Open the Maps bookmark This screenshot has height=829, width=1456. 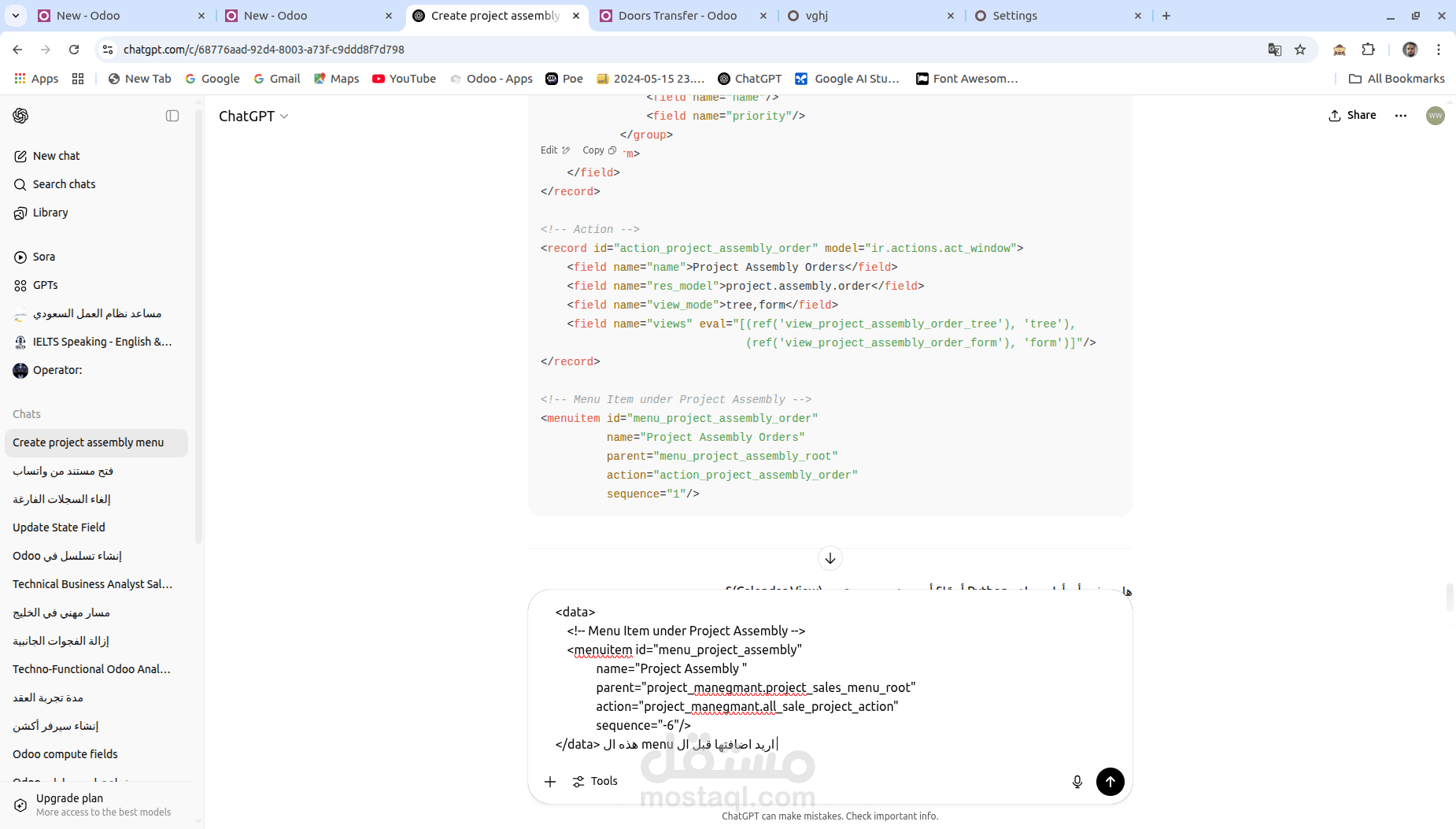336,79
